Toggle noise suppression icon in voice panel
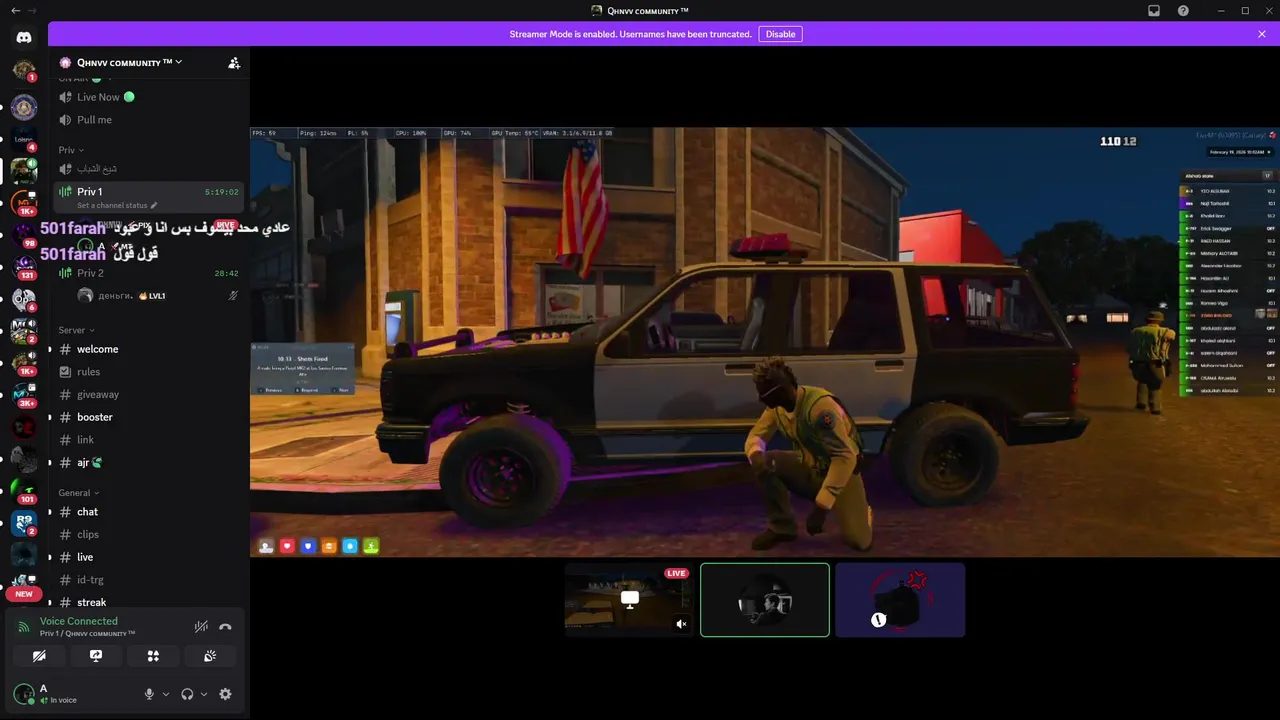 click(x=201, y=627)
